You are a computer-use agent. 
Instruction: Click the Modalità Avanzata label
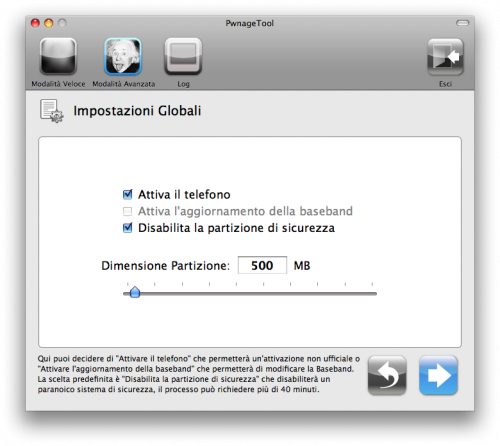click(x=124, y=84)
